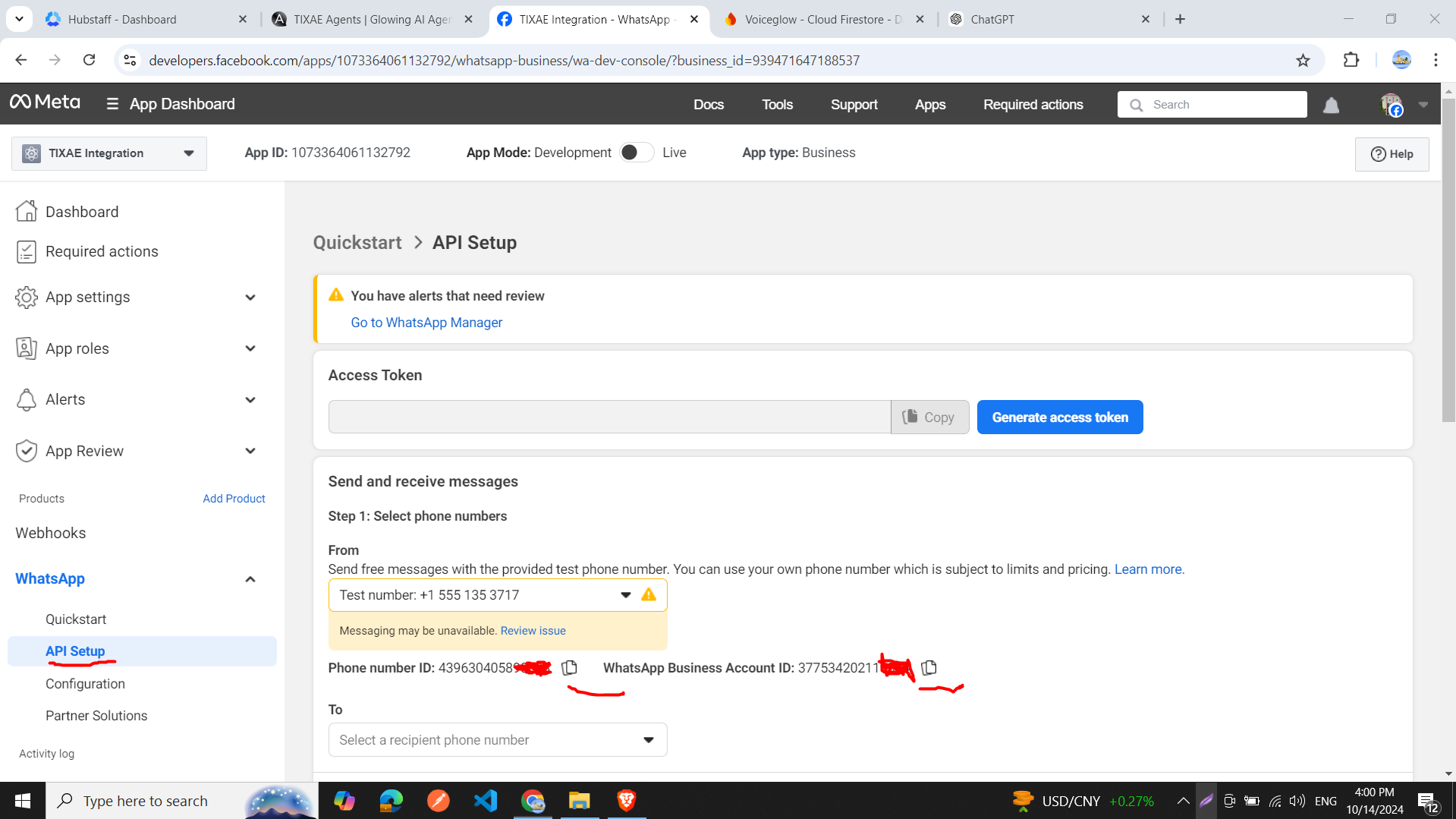Viewport: 1456px width, 819px height.
Task: Collapse the WhatsApp sidebar section
Action: point(250,578)
